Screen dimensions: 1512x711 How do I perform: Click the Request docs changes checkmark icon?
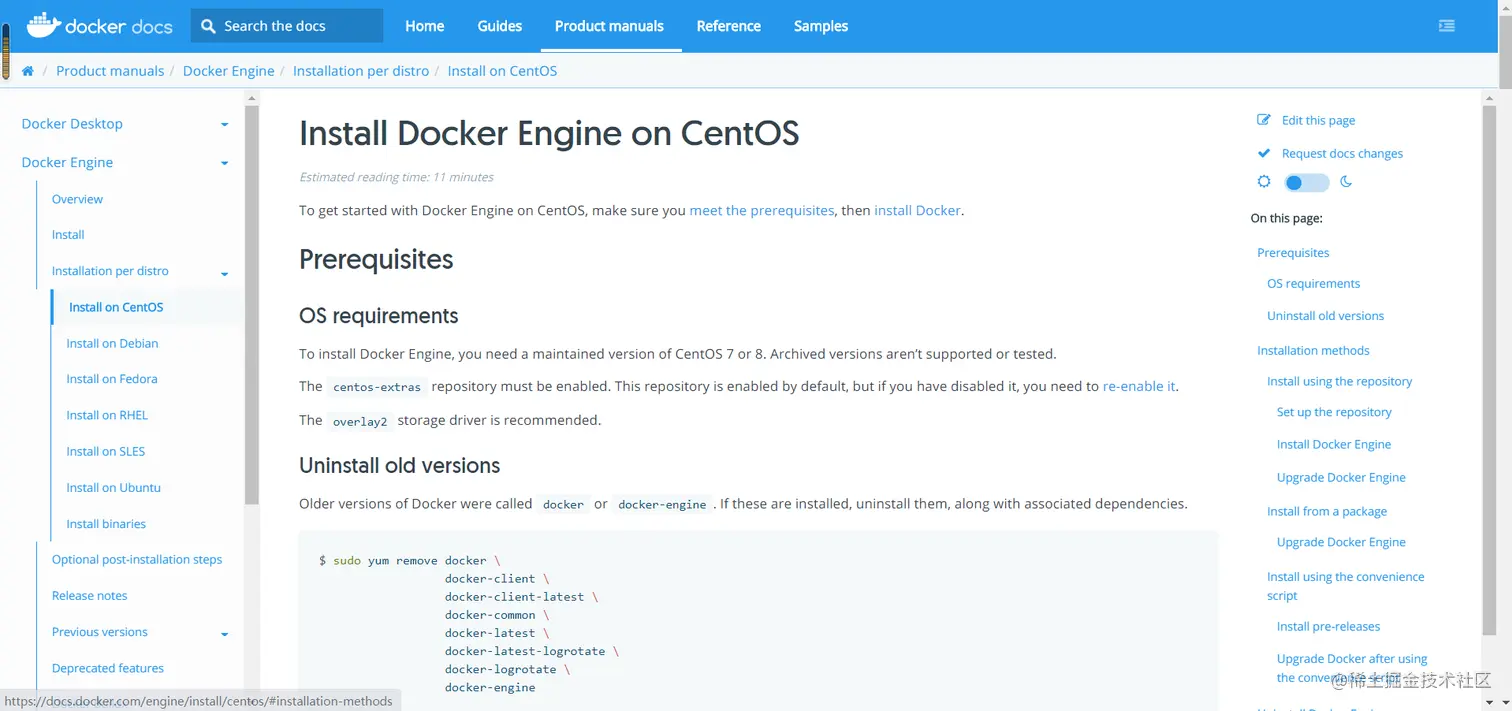(1264, 153)
